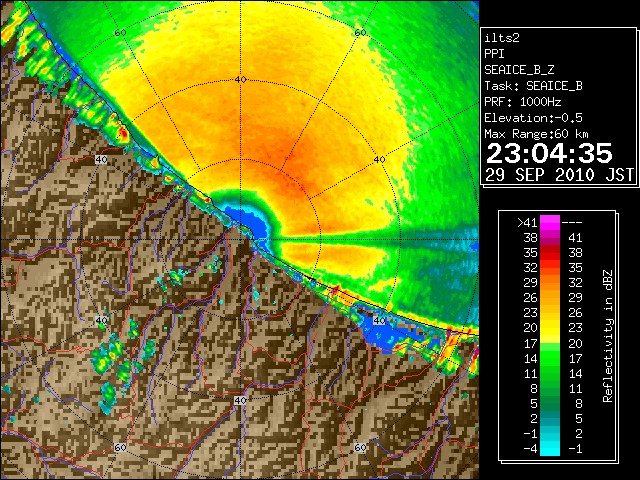Click the southwest "40" label near green echoes
This screenshot has height=480, width=640.
pos(101,320)
